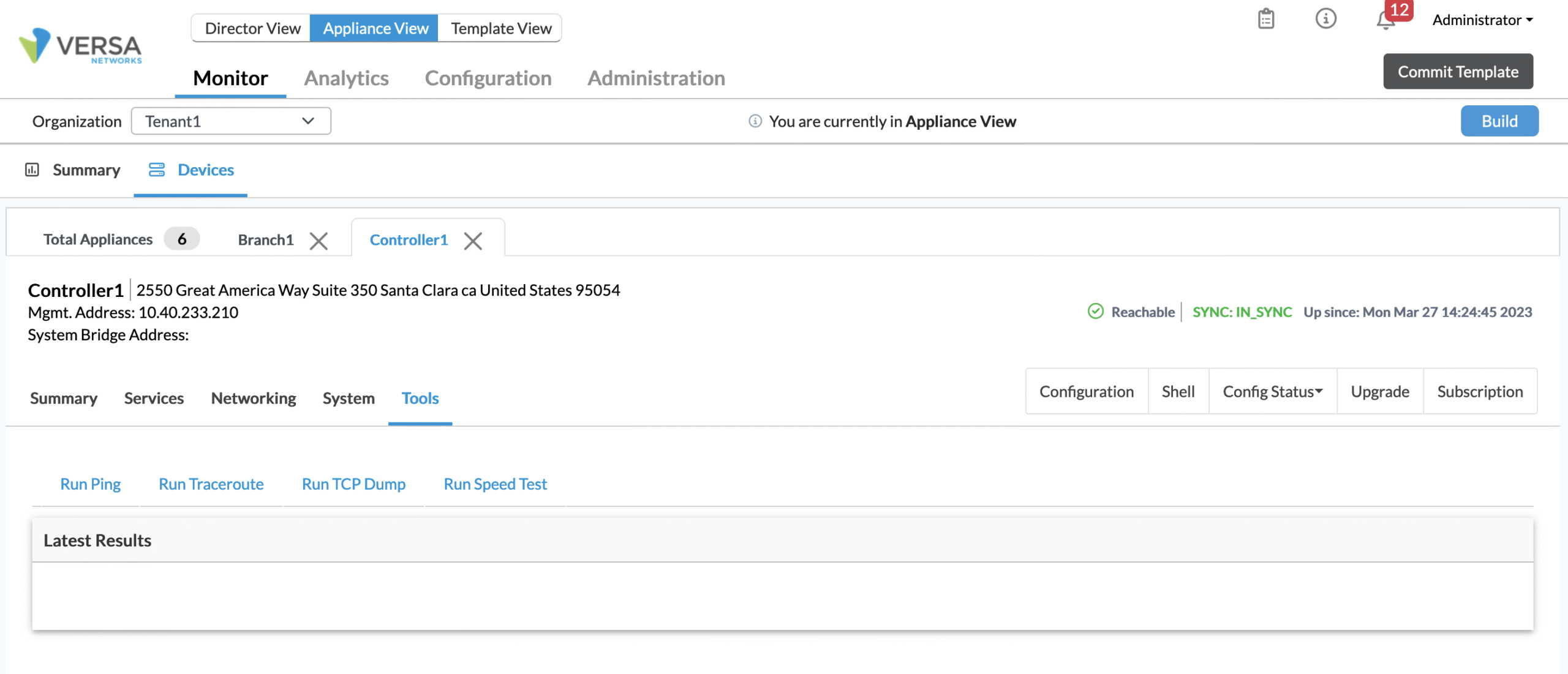
Task: Click the Summary chart icon
Action: coord(32,170)
